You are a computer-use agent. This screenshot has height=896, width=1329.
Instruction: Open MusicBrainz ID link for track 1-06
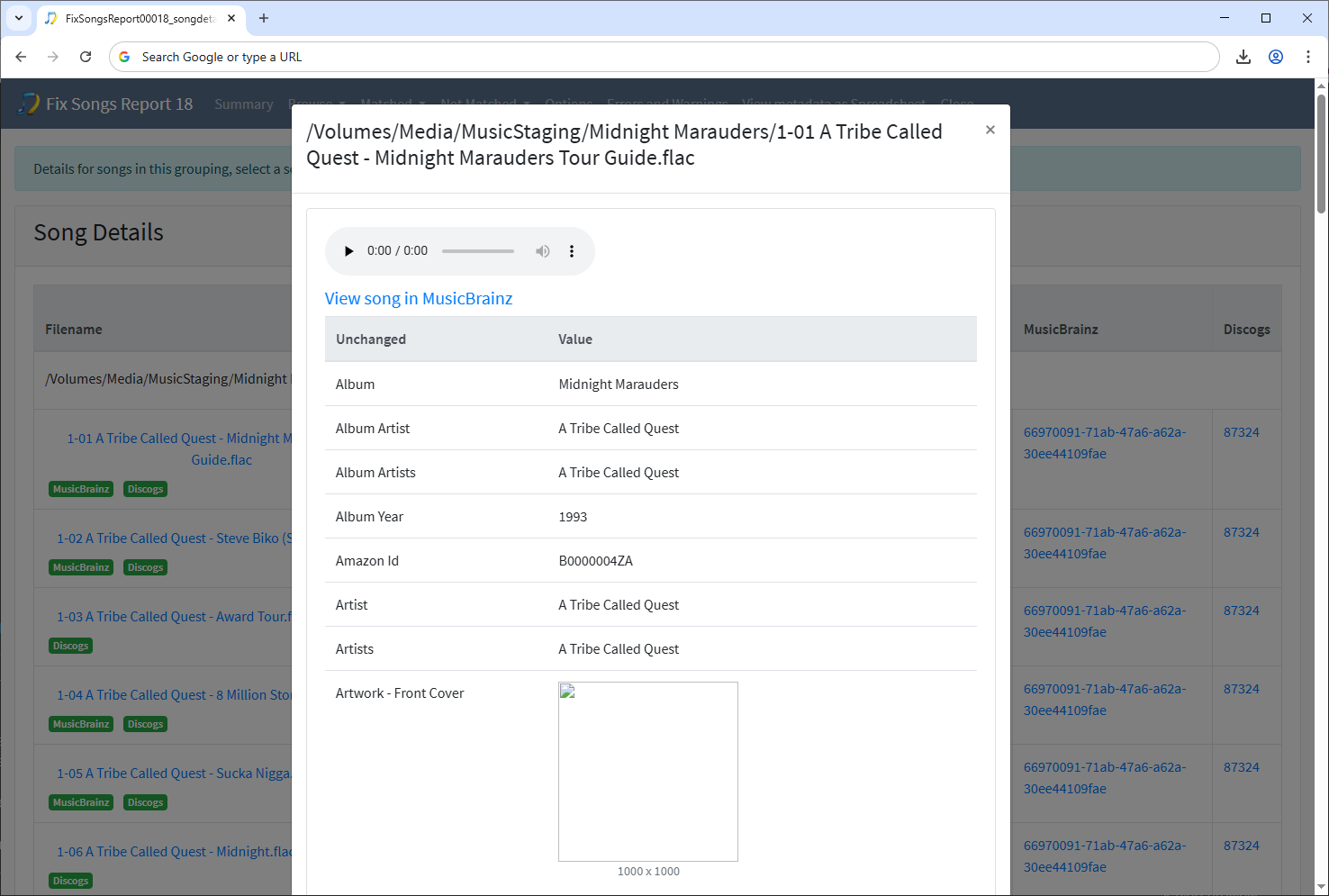[1105, 856]
